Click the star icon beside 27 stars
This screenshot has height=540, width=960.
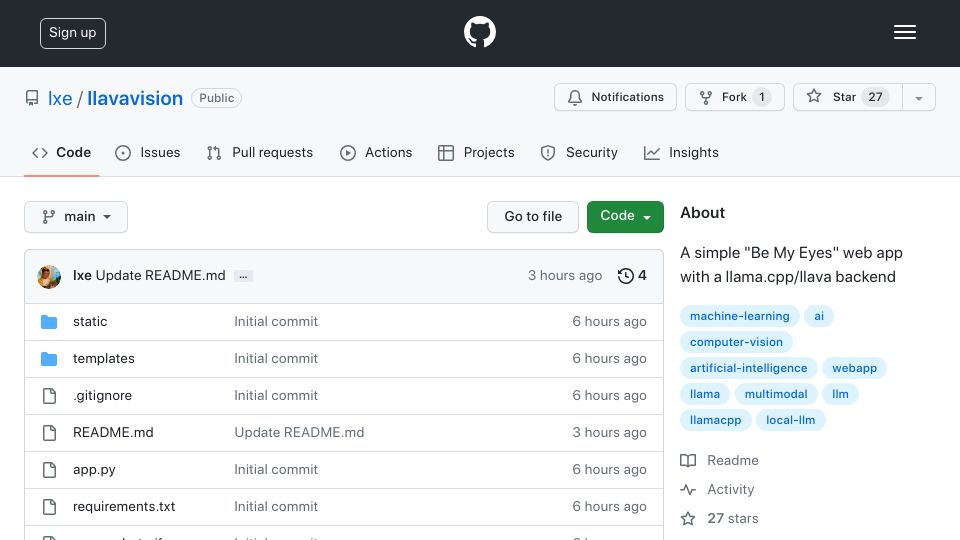(x=688, y=519)
